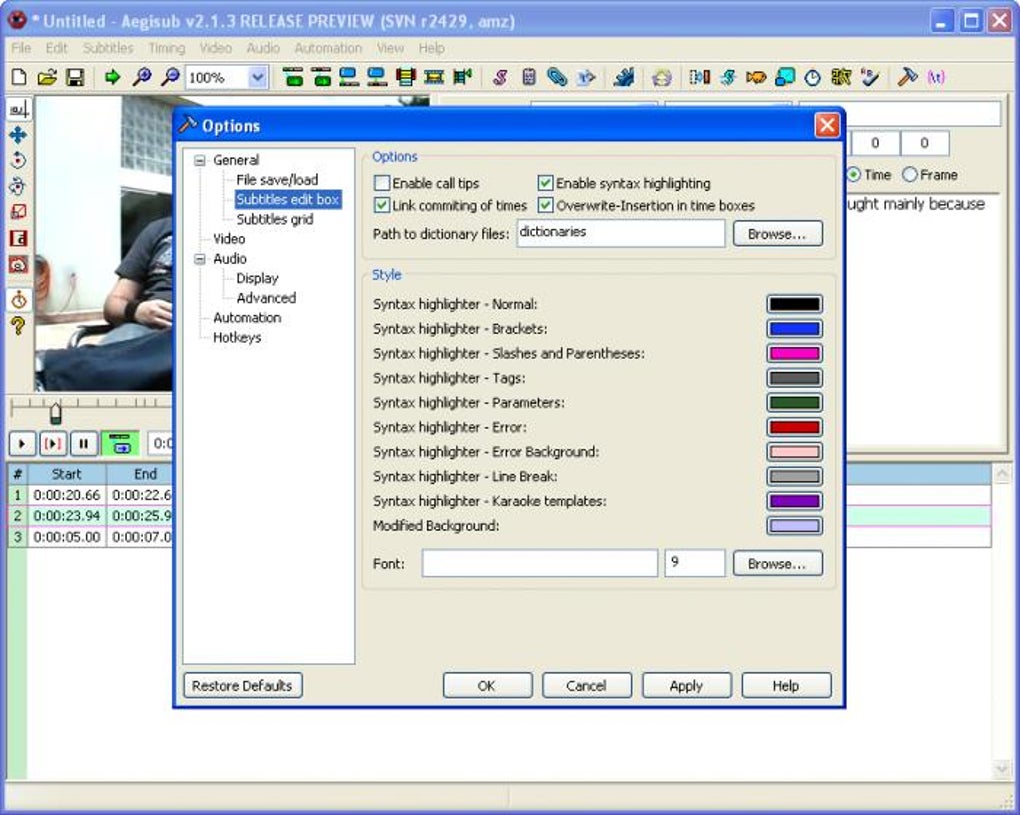Select the Rotate XY video tool

pyautogui.click(x=18, y=186)
